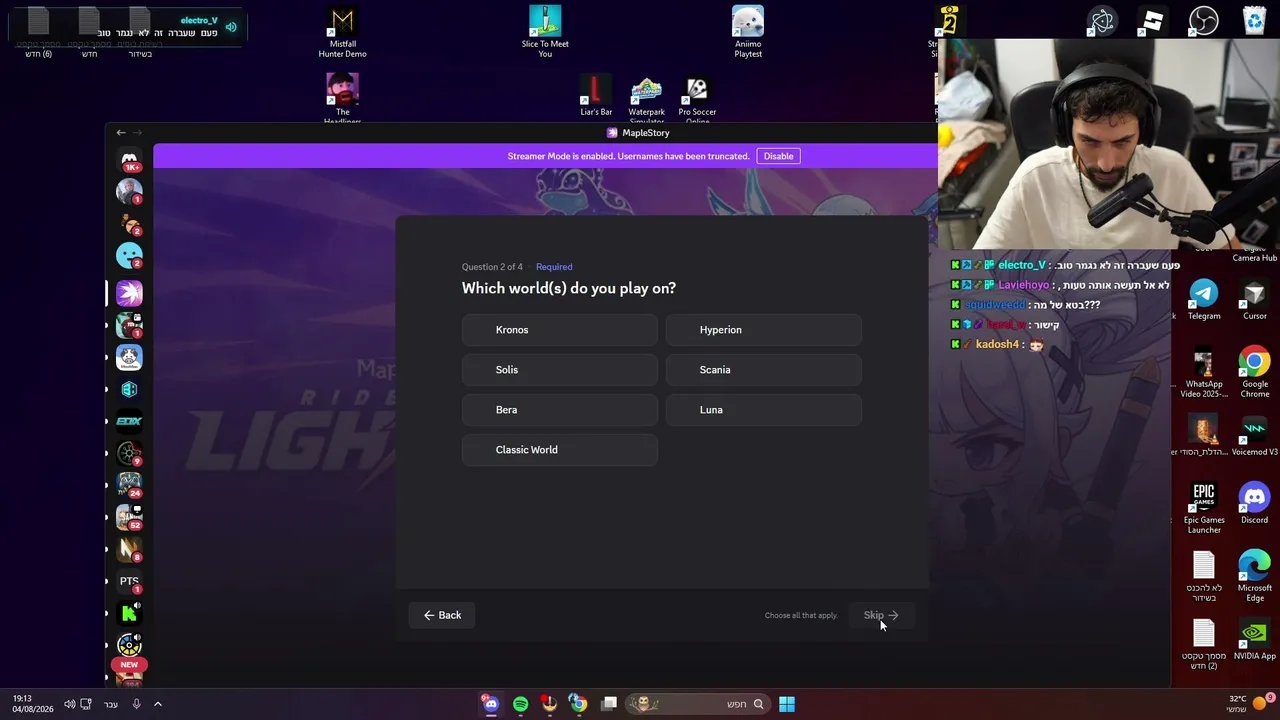Screen dimensions: 1280x720
Task: Click the kadosh4 chat username
Action: (x=997, y=344)
